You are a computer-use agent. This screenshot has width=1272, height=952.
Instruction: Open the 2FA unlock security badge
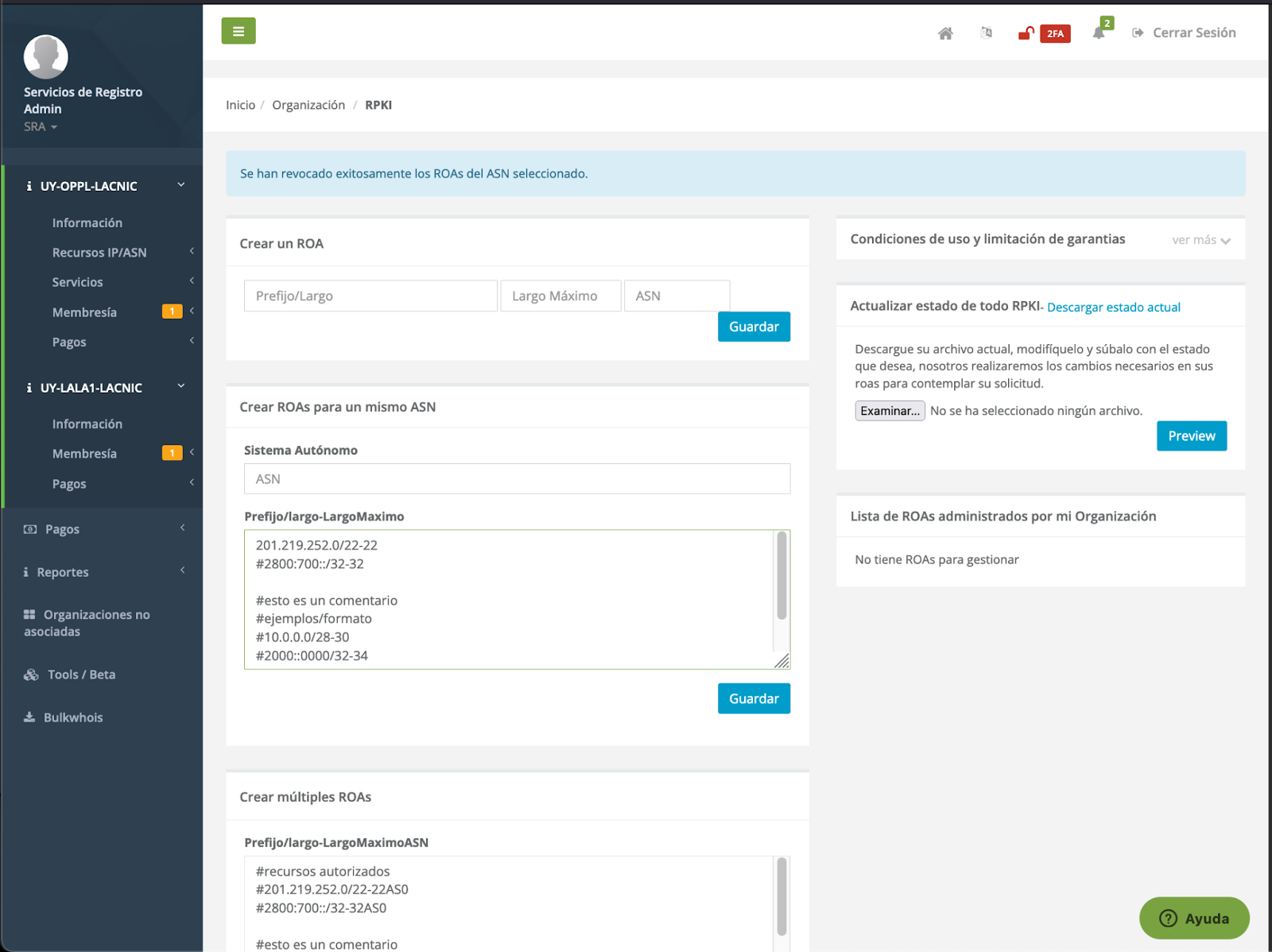1044,33
